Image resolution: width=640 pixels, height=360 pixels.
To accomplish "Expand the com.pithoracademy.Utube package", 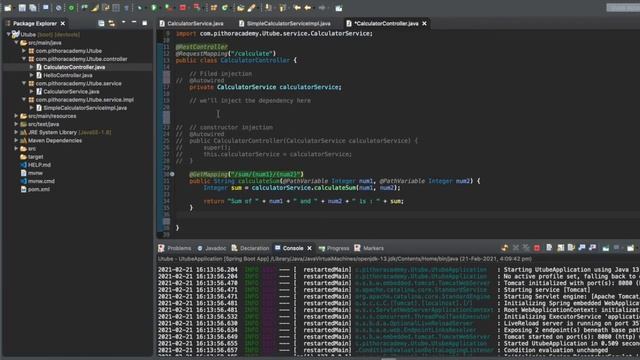I will 24,51.
